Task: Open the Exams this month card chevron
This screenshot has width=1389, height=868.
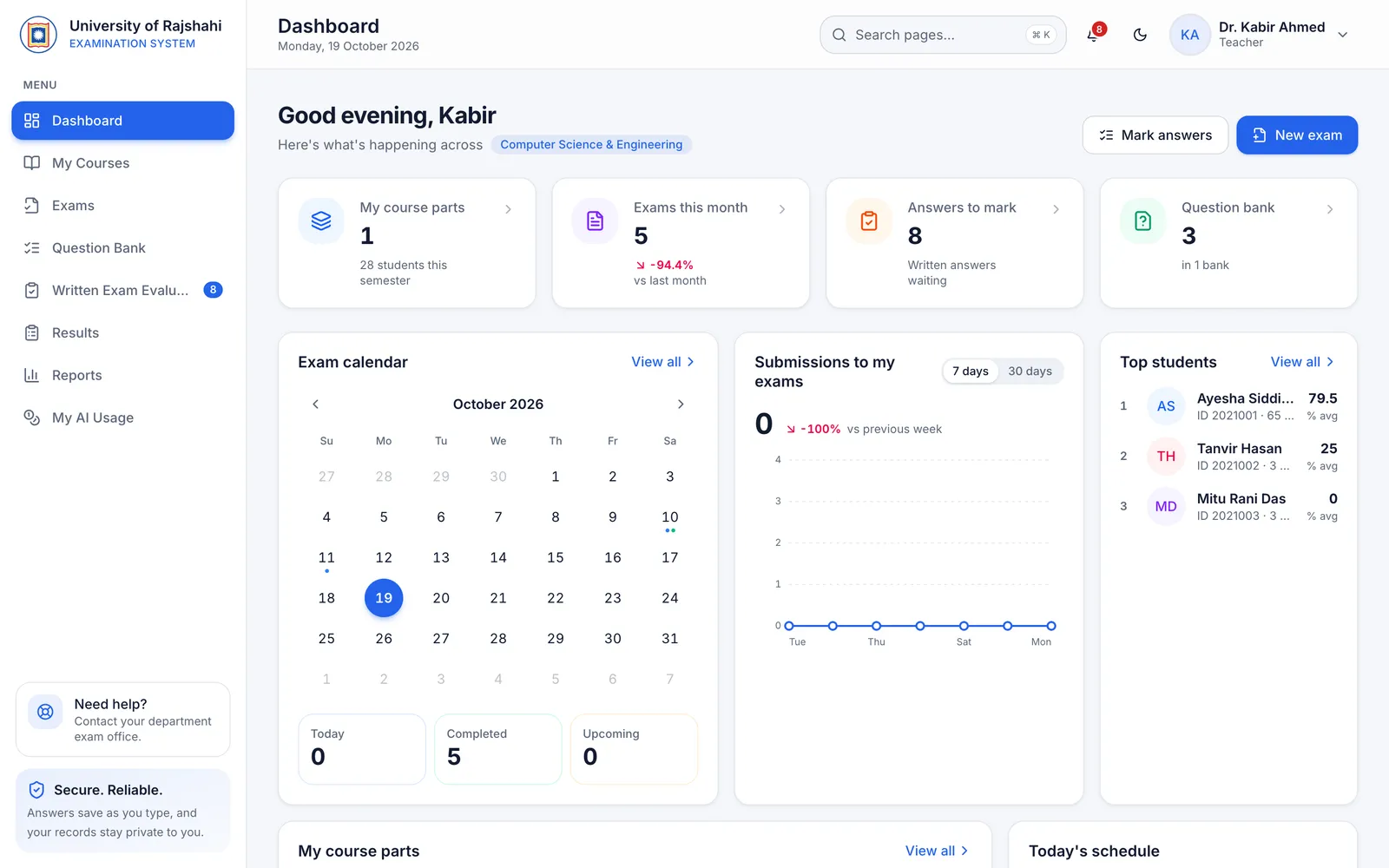Action: [782, 209]
